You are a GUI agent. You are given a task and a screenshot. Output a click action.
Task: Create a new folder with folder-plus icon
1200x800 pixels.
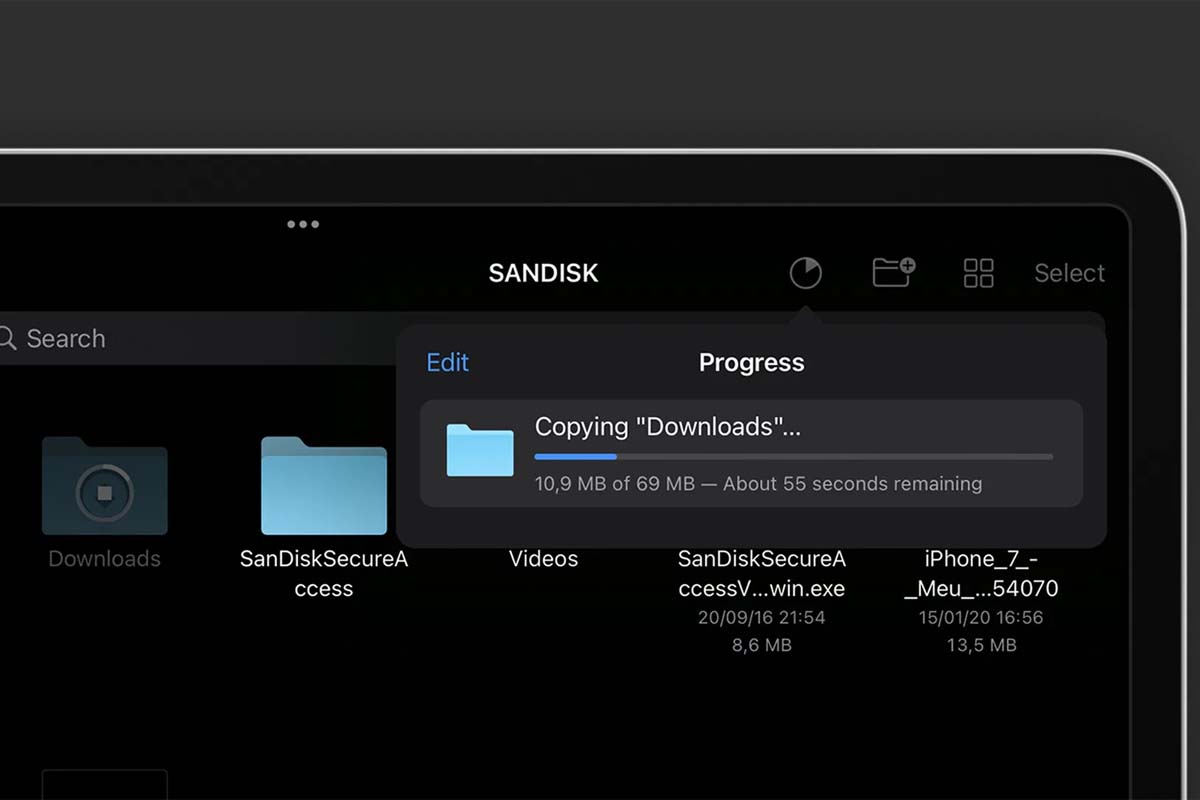pos(893,272)
